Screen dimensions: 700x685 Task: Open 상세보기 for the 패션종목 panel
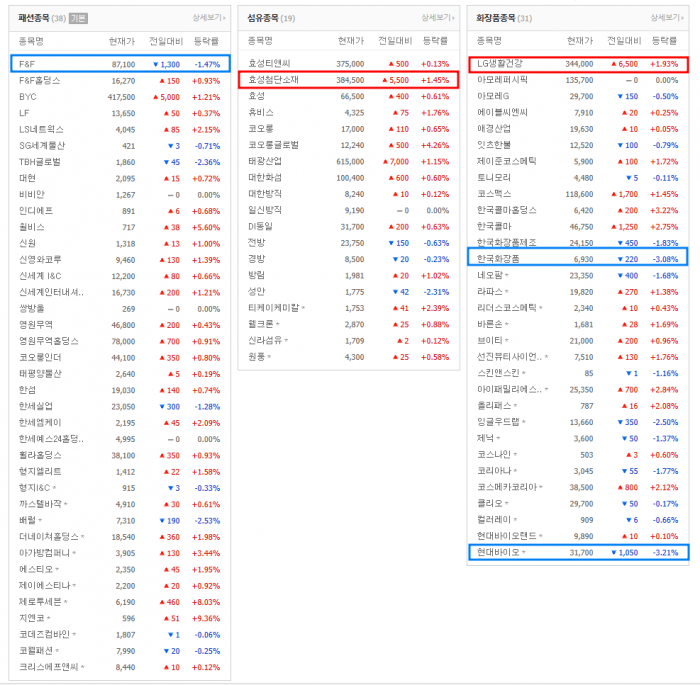point(209,17)
